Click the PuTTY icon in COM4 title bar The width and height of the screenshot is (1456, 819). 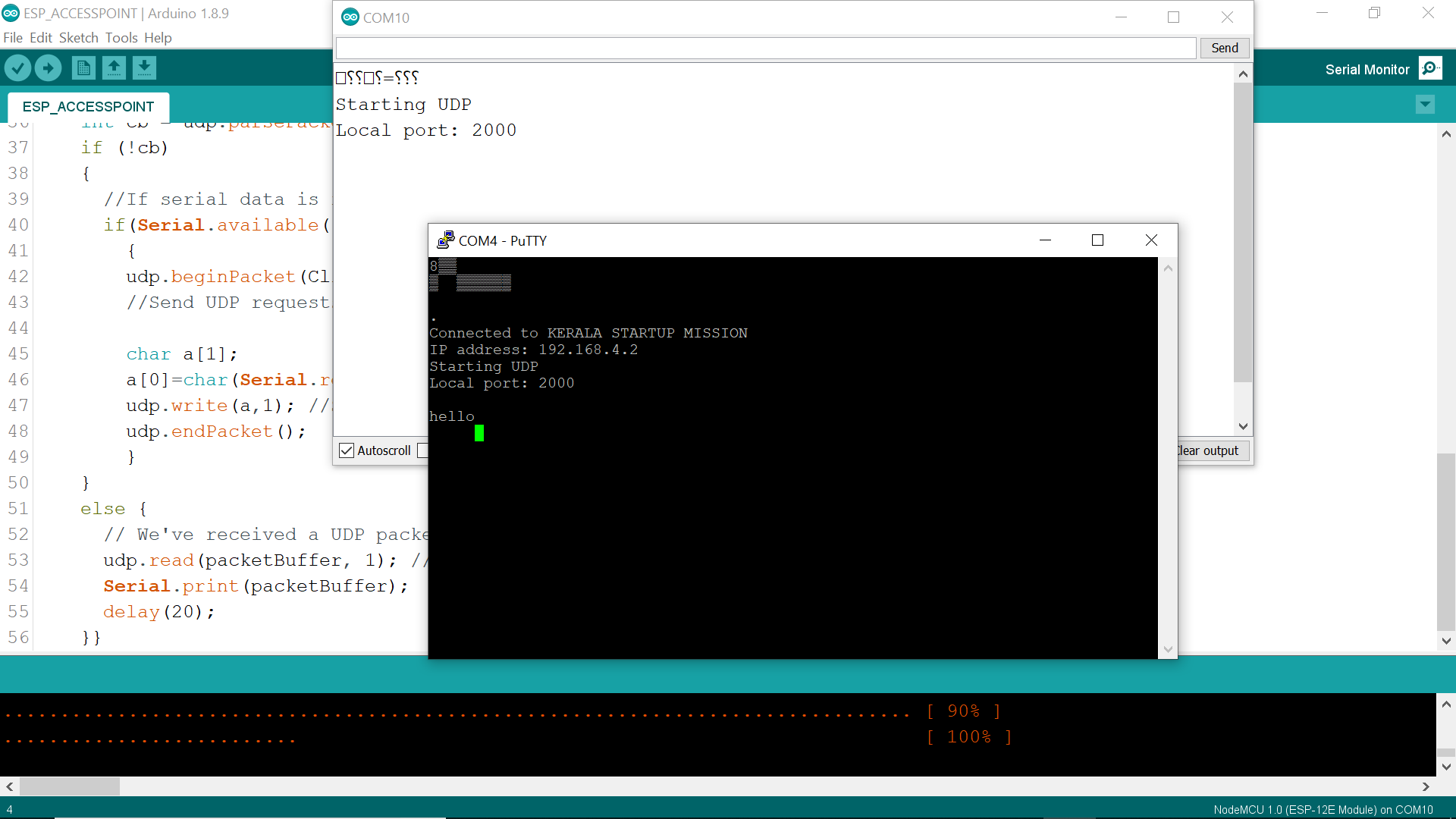pos(446,240)
